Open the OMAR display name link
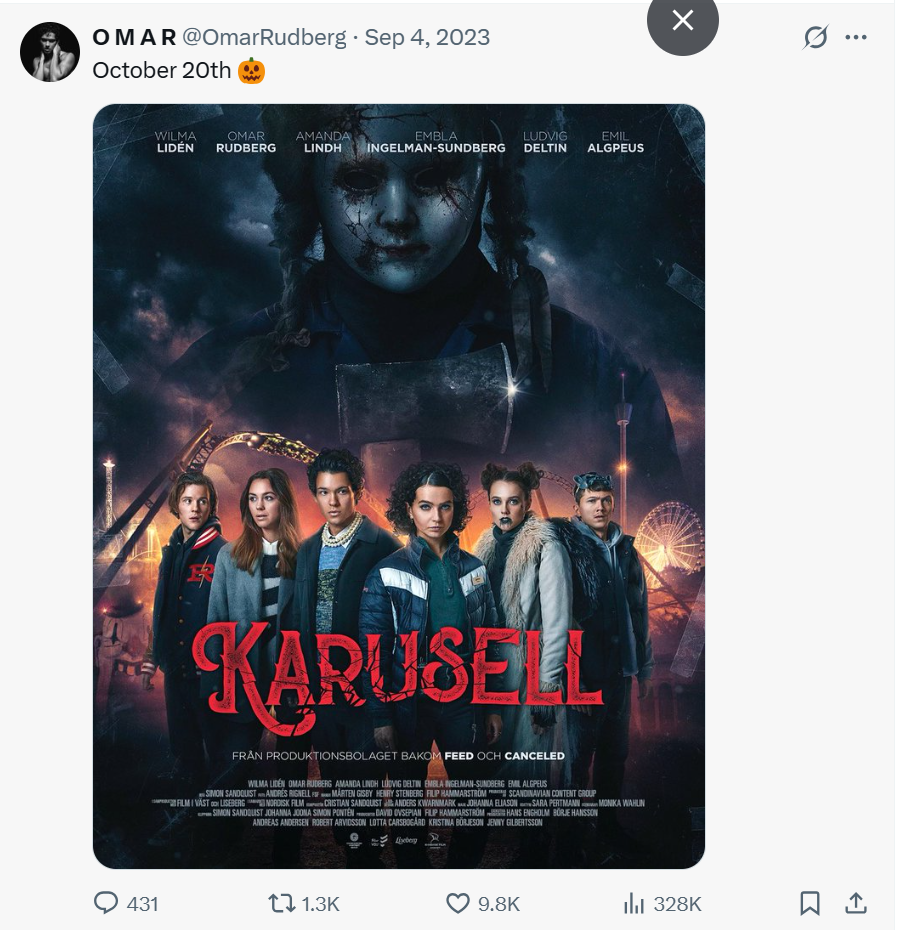Screen dimensions: 901x930 (x=135, y=37)
